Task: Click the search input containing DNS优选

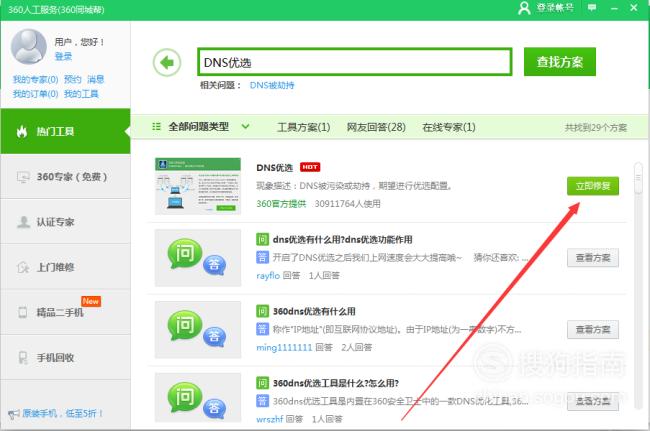Action: point(355,62)
